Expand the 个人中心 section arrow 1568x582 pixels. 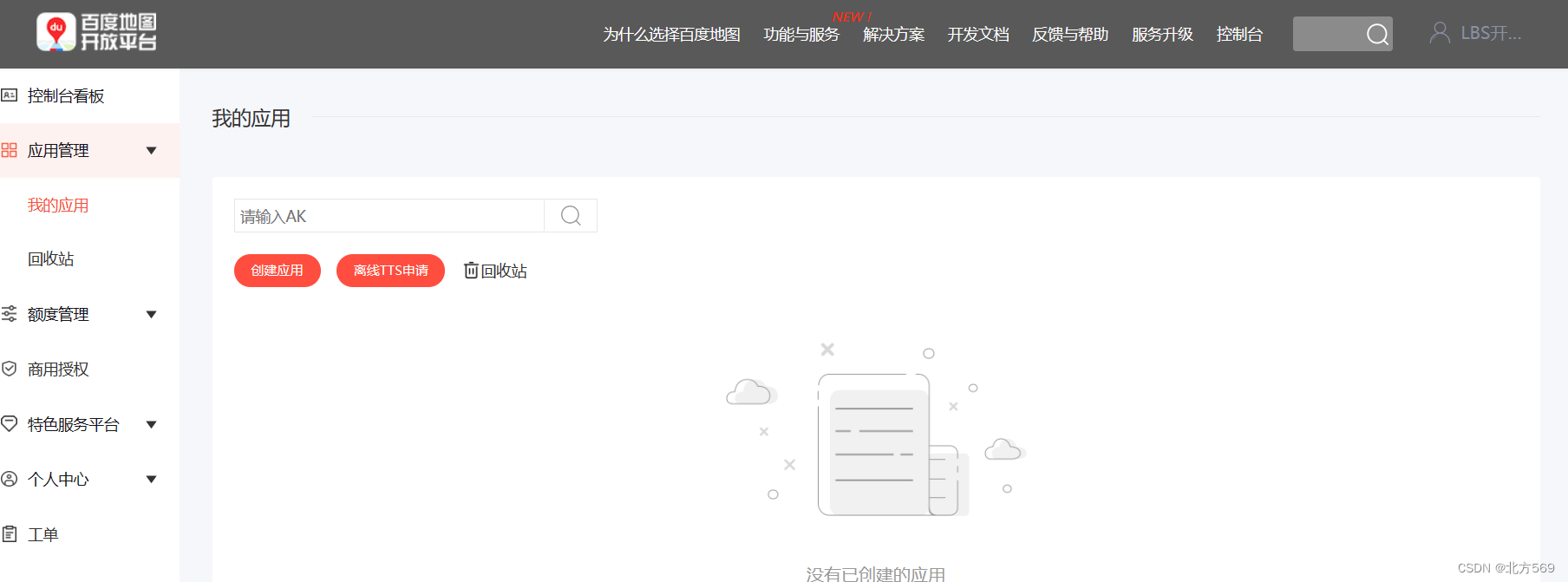click(x=152, y=480)
